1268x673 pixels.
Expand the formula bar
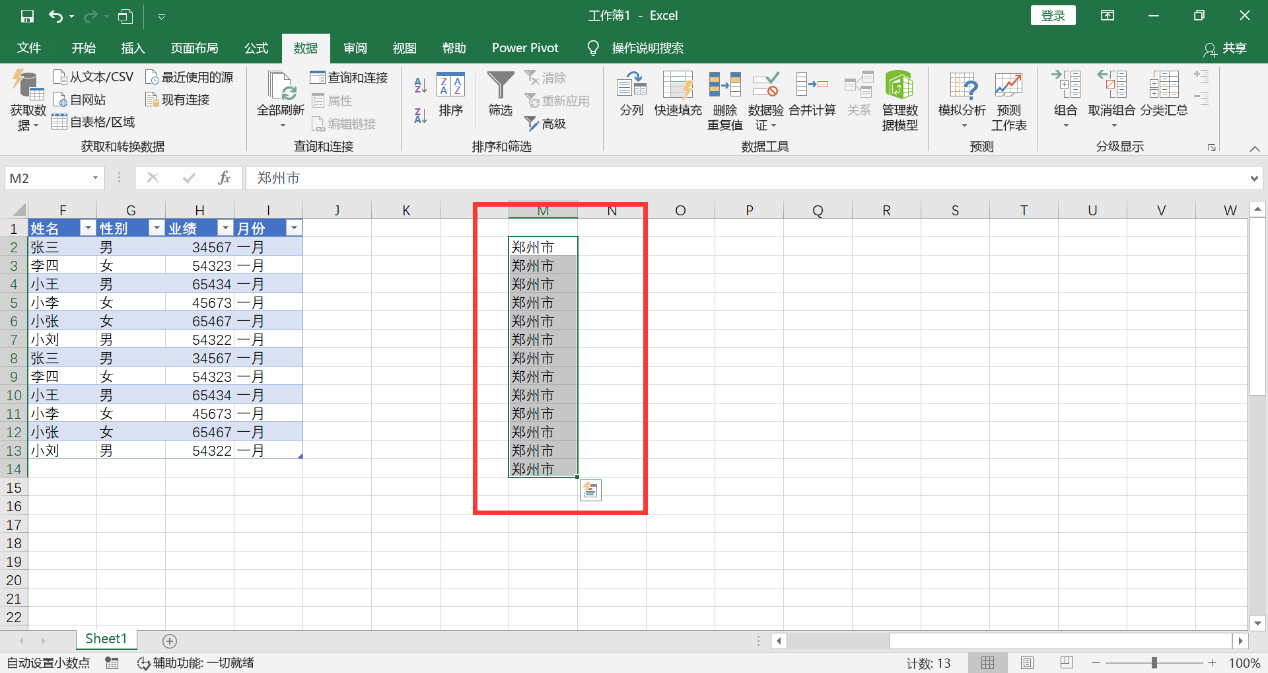1255,178
